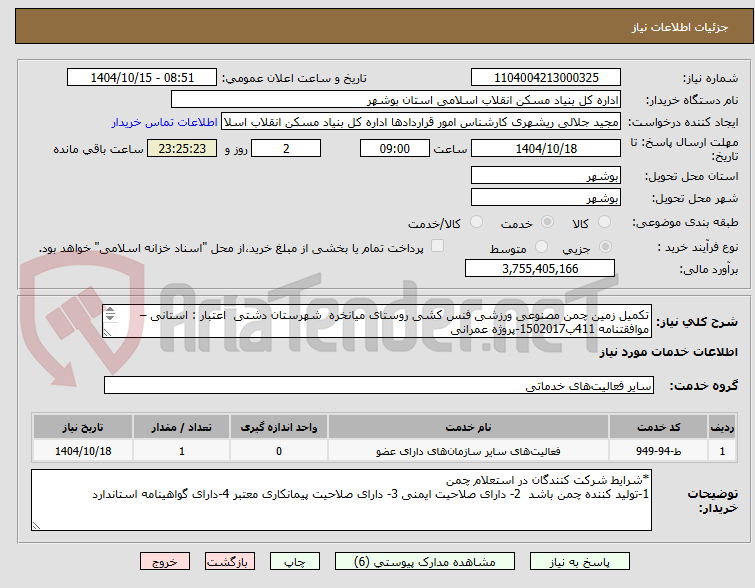Click the تعداد / مقدار column header
The height and width of the screenshot is (588, 755).
tap(182, 427)
